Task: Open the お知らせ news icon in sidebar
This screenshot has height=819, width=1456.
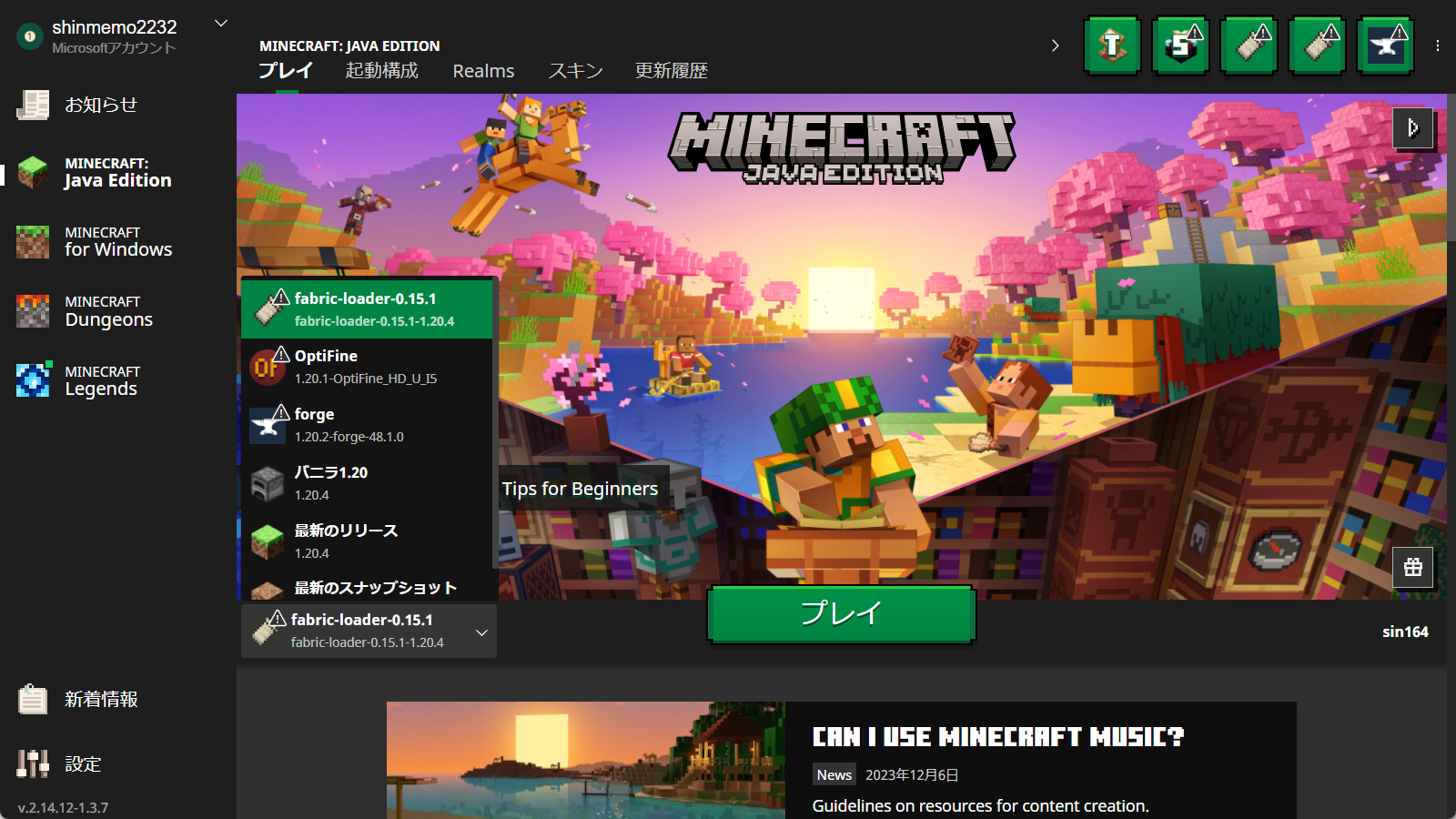Action: click(33, 105)
